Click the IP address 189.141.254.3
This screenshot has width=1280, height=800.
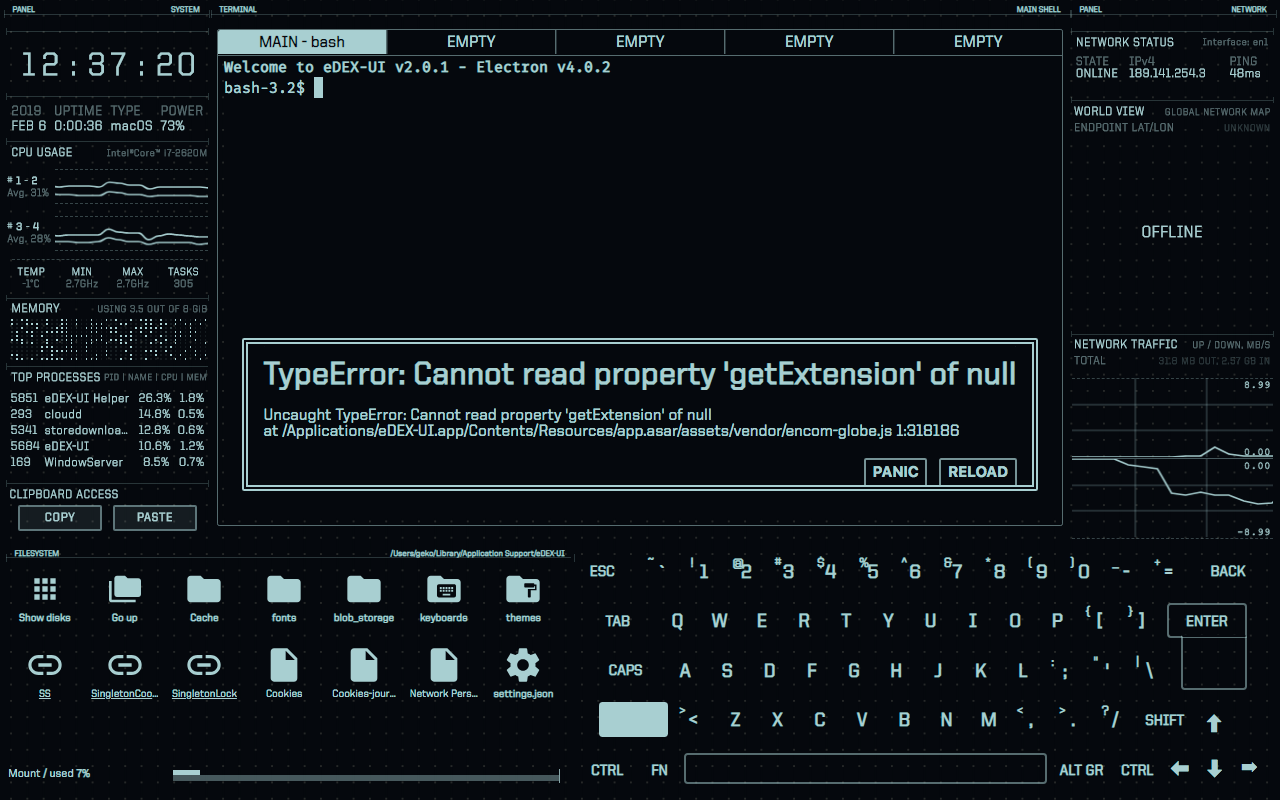tap(1167, 73)
